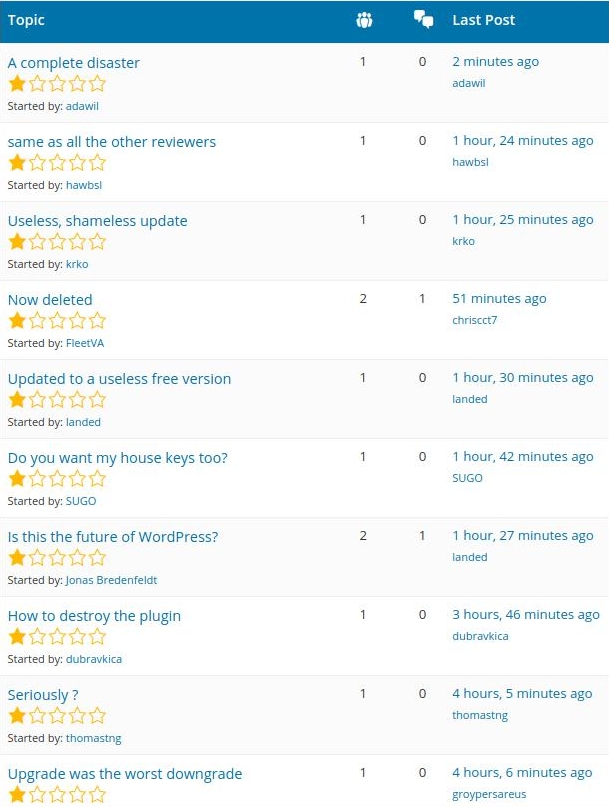Open 'Updated to a useless free version' topic
Viewport: 609px width, 807px height.
coord(119,379)
